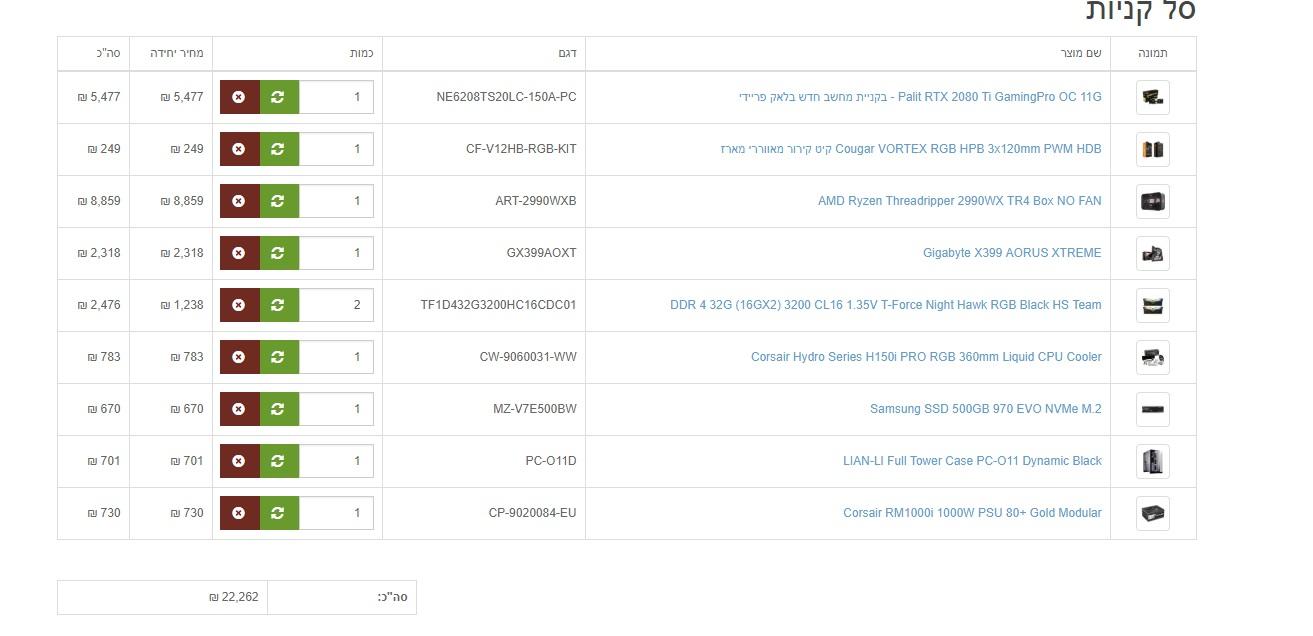The image size is (1313, 636).
Task: Select quantity field for Samsung 970 EVO
Action: click(336, 409)
